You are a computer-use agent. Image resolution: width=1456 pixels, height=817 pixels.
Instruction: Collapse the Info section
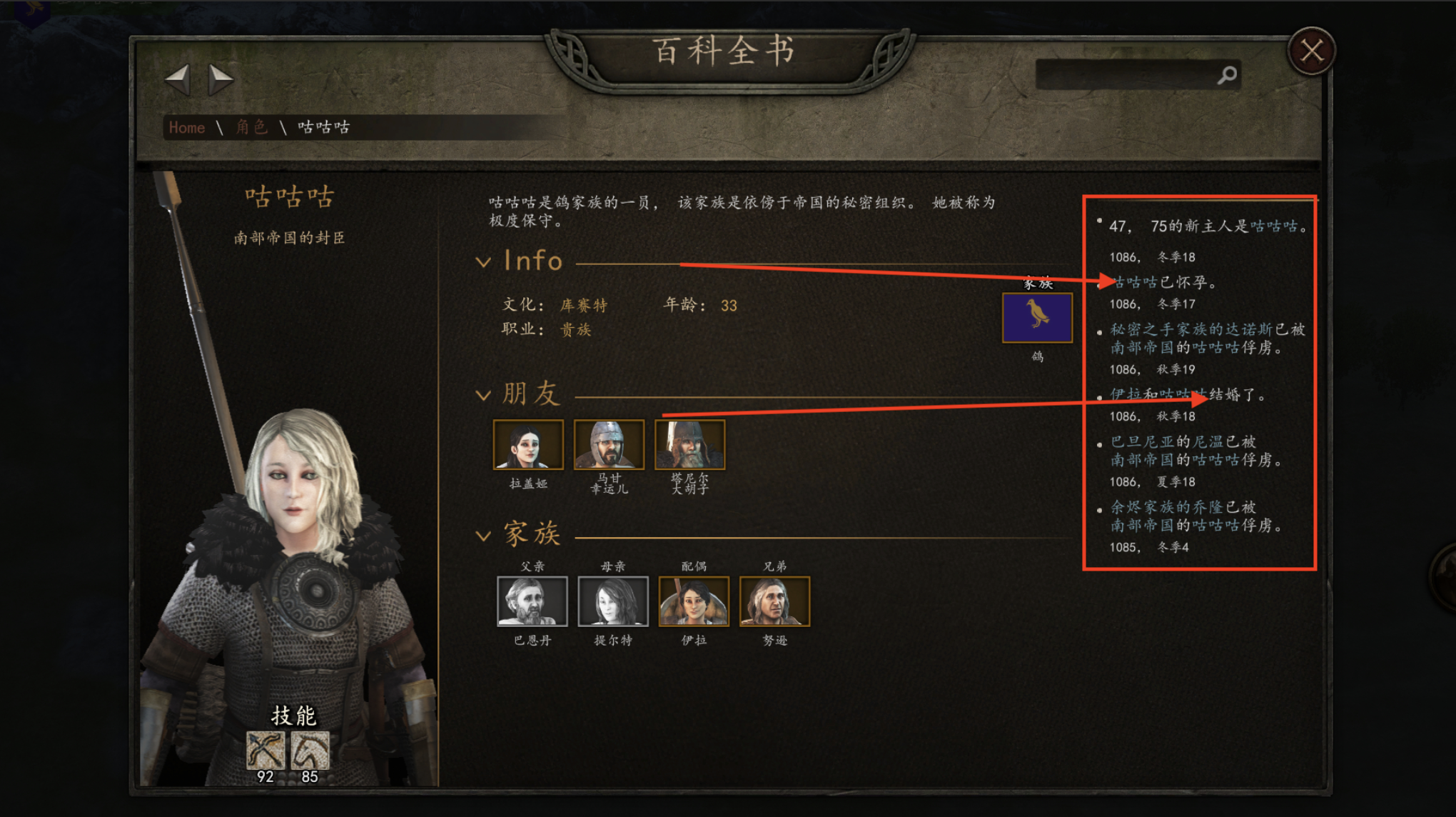tap(483, 262)
